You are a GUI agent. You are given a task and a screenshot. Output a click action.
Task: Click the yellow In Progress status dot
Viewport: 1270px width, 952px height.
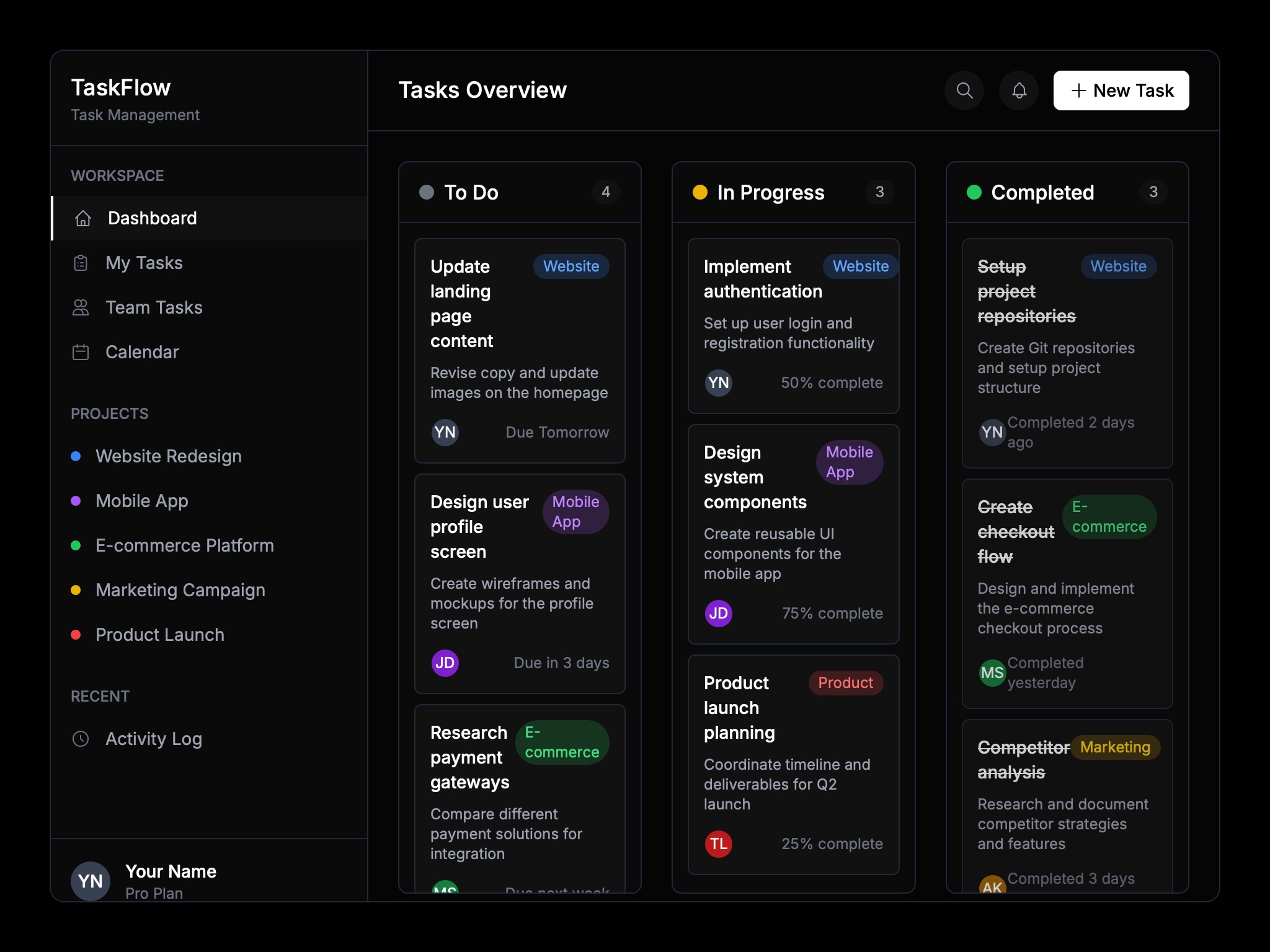coord(700,192)
